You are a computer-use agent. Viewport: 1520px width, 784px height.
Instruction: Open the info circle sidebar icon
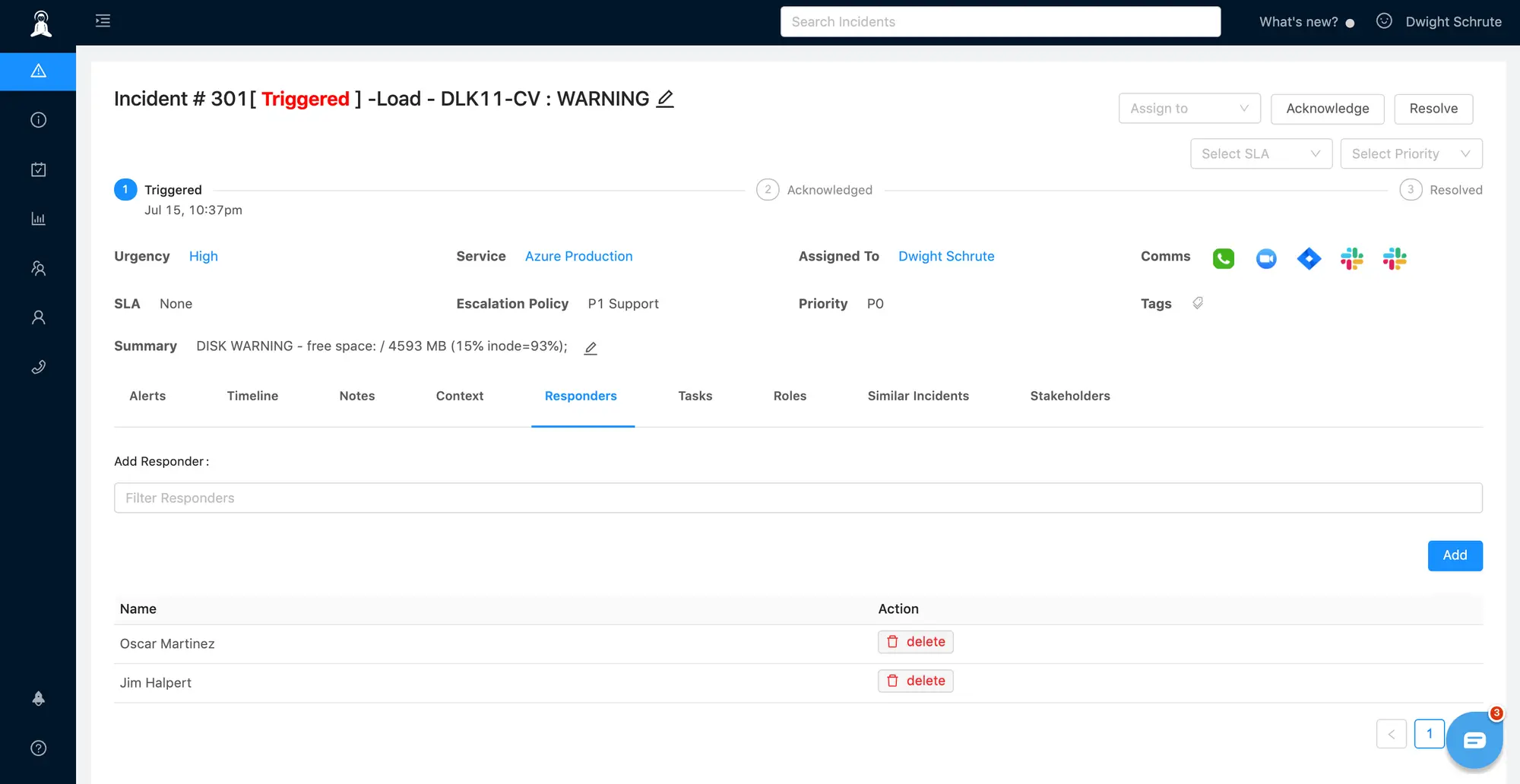[x=38, y=120]
